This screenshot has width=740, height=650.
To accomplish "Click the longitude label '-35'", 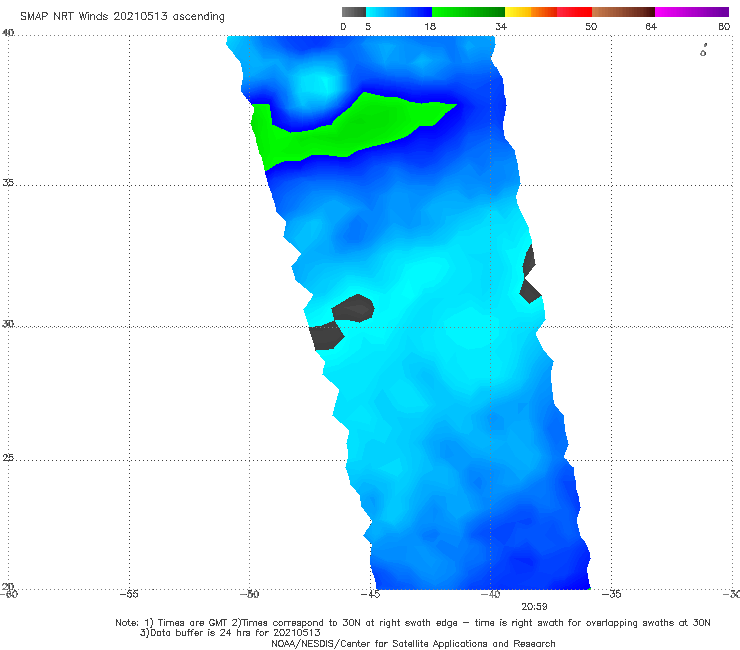I will click(x=611, y=594).
